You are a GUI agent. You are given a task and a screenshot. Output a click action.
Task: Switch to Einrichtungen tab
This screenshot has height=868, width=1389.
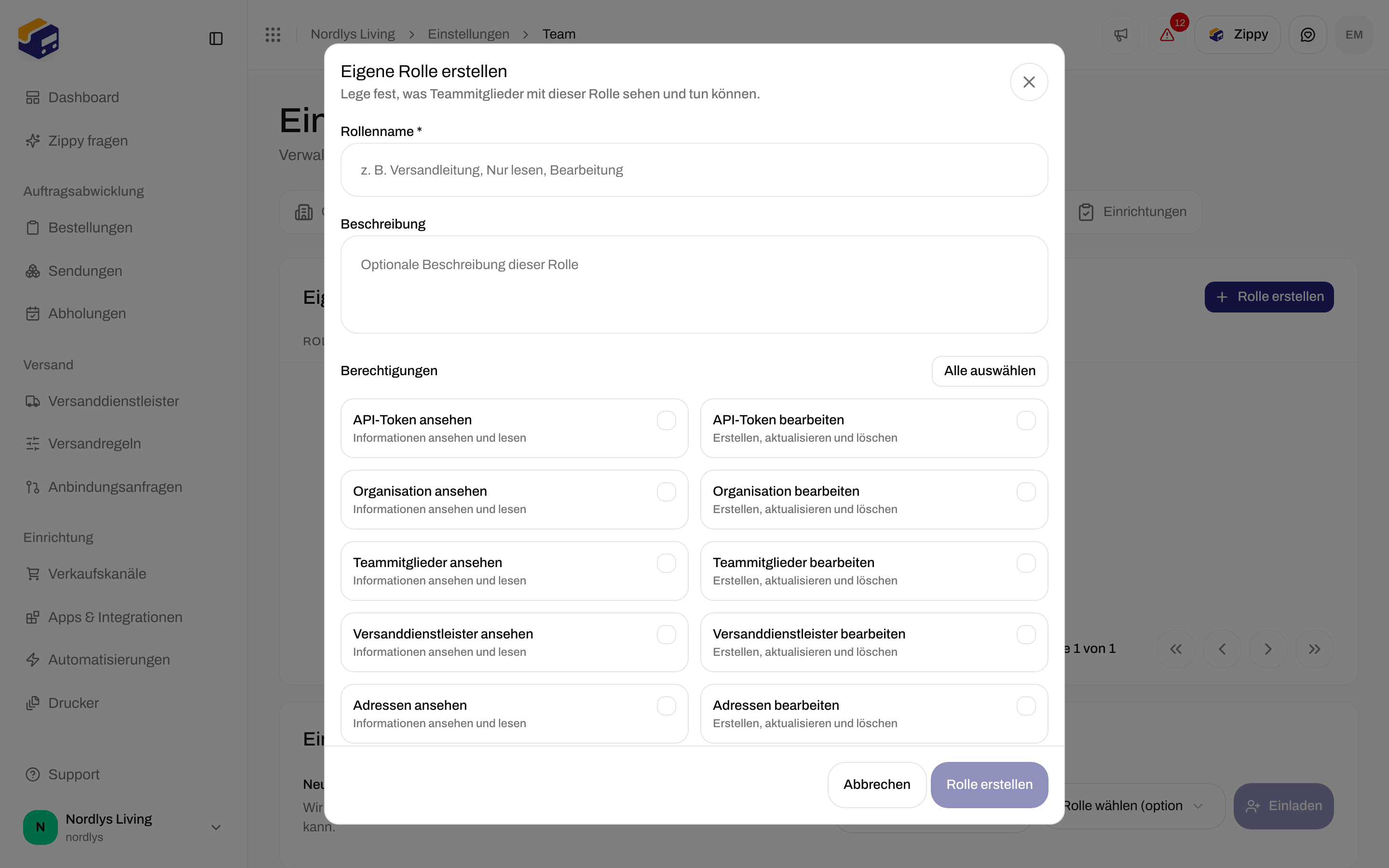[x=1132, y=212]
